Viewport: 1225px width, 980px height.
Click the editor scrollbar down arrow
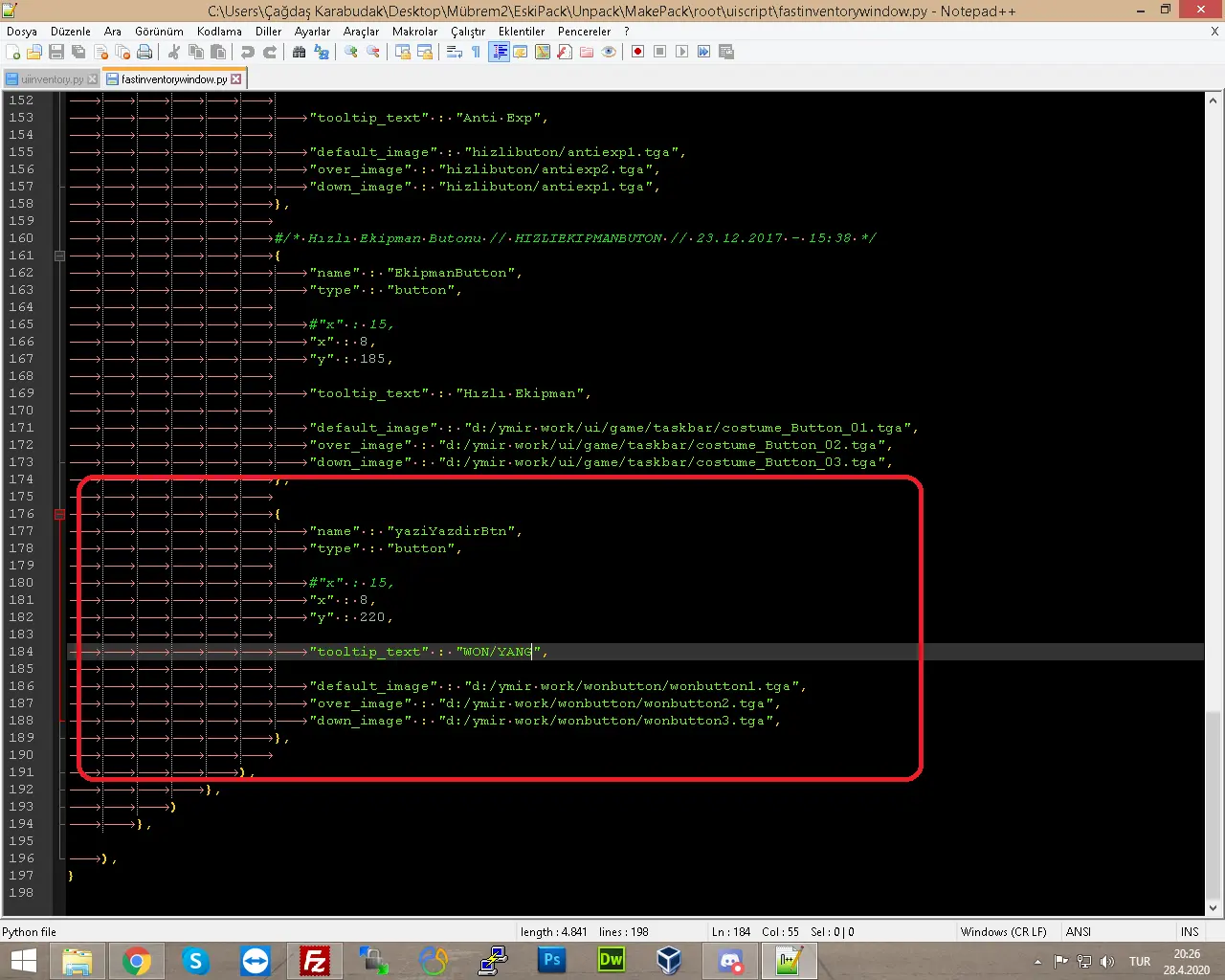1214,908
